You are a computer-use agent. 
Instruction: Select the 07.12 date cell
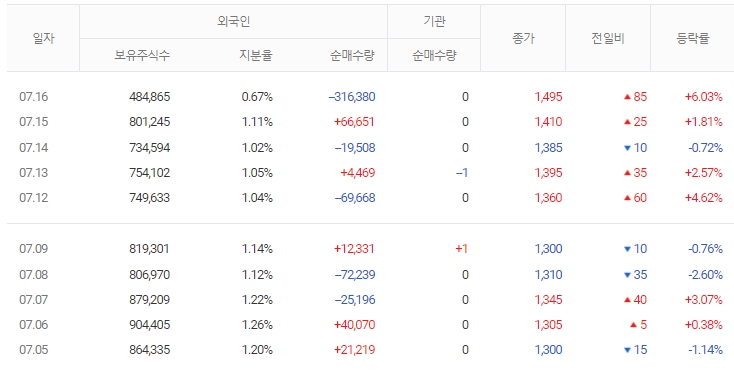pos(34,198)
